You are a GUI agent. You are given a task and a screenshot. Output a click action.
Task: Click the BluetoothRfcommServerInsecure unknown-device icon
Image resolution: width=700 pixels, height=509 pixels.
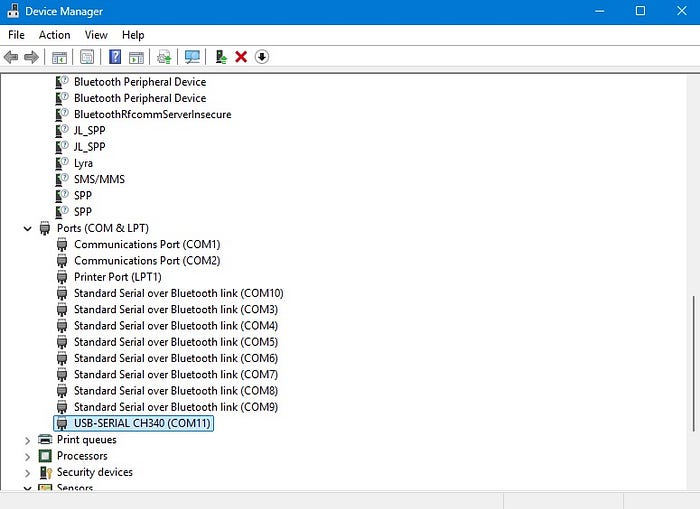[62, 114]
